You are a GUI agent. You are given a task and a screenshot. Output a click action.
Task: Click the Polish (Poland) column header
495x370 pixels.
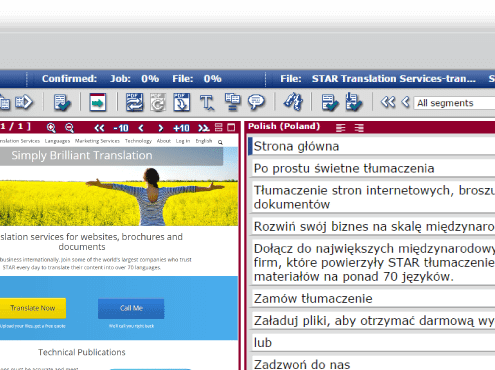pyautogui.click(x=284, y=126)
